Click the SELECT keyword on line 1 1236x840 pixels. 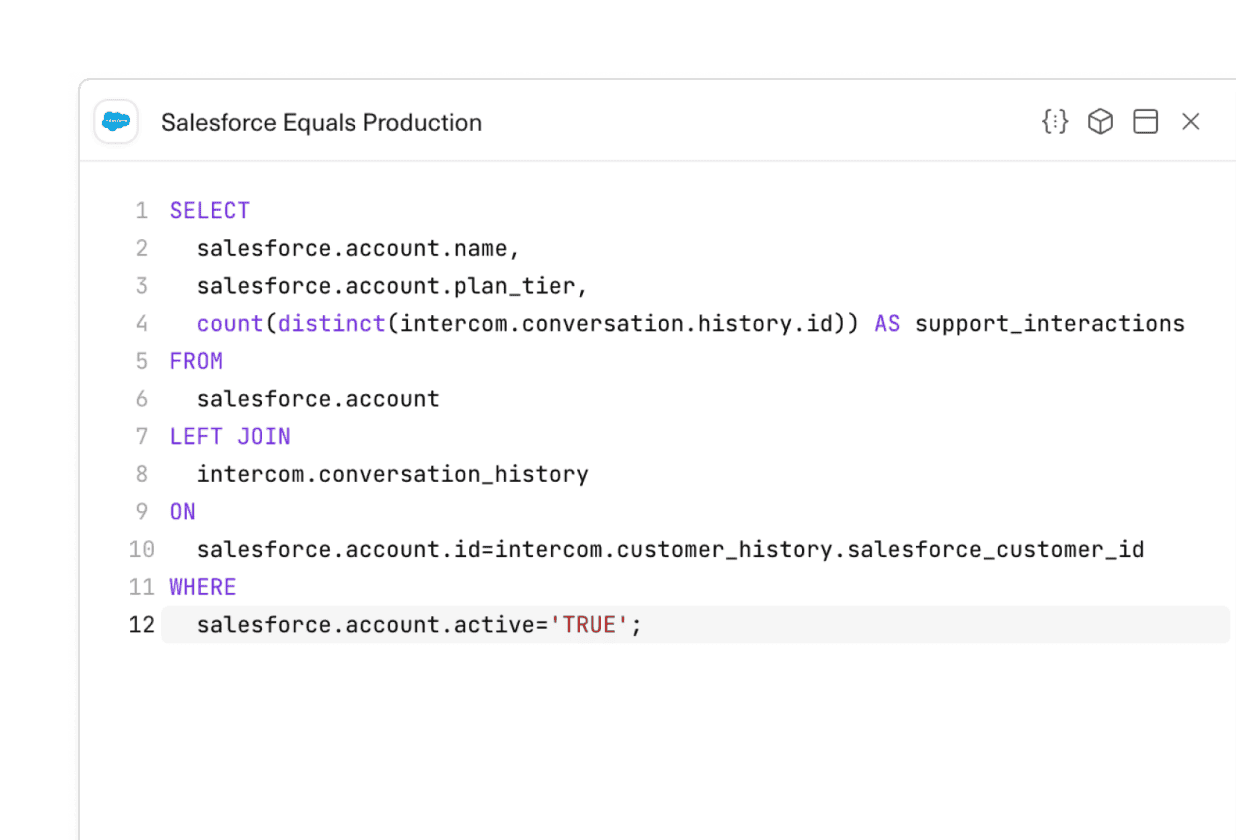(209, 210)
